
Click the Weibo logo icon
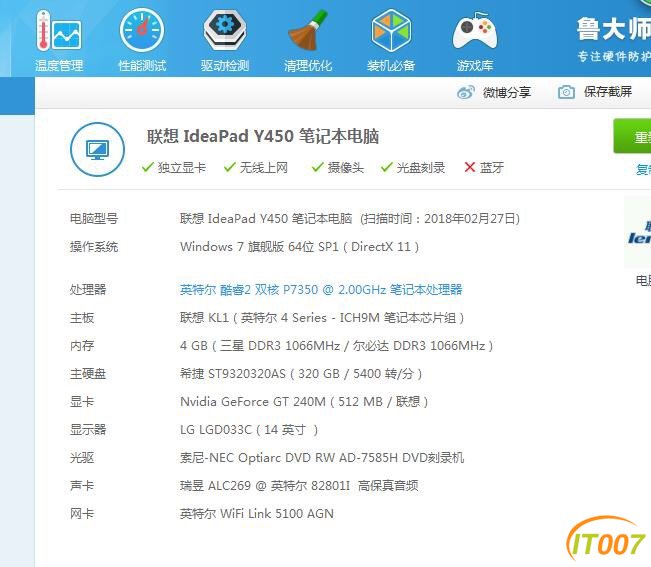tap(466, 92)
